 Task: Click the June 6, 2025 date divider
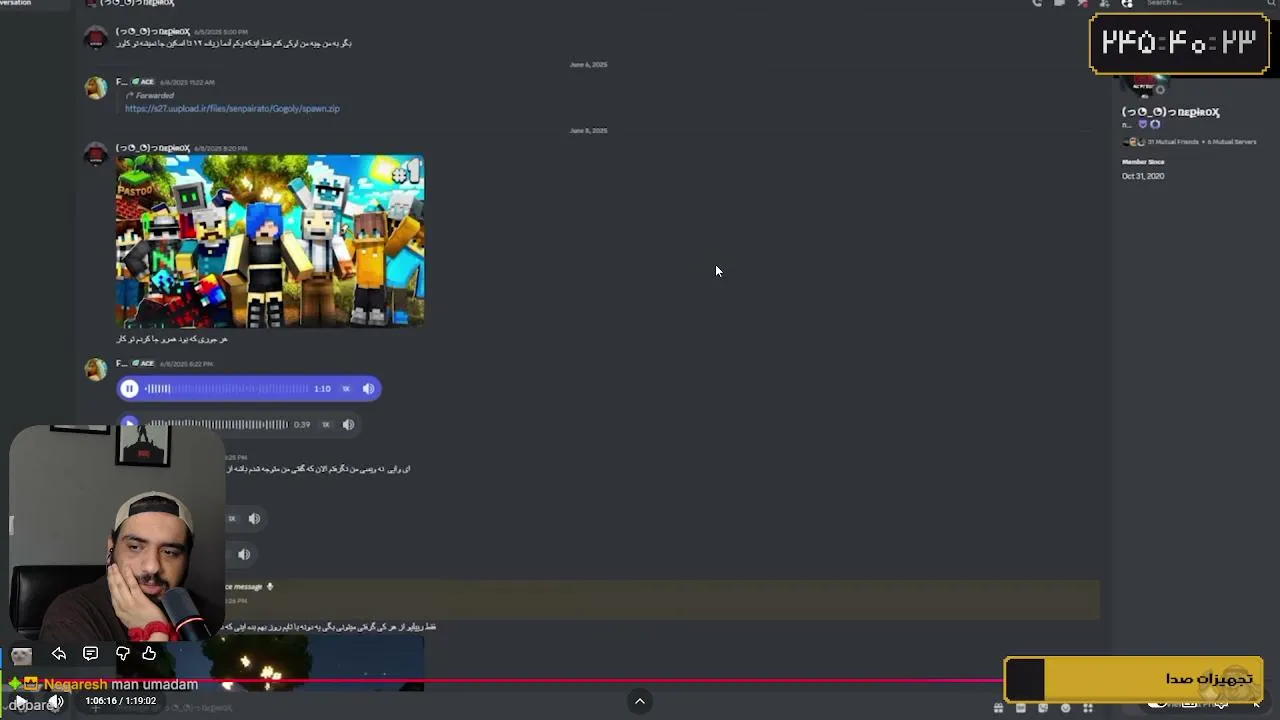point(588,65)
